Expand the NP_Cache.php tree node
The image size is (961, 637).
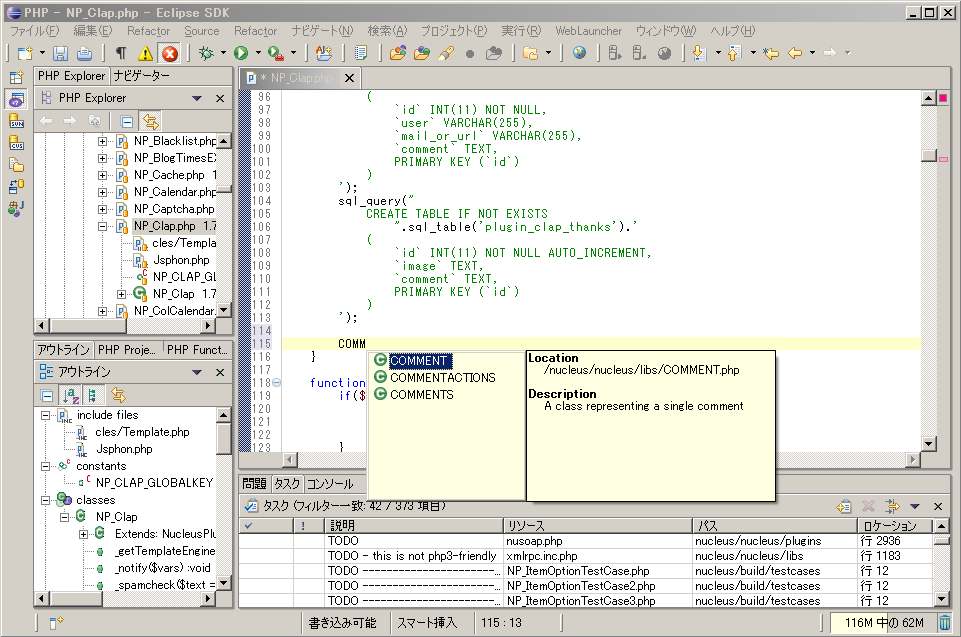(x=102, y=175)
